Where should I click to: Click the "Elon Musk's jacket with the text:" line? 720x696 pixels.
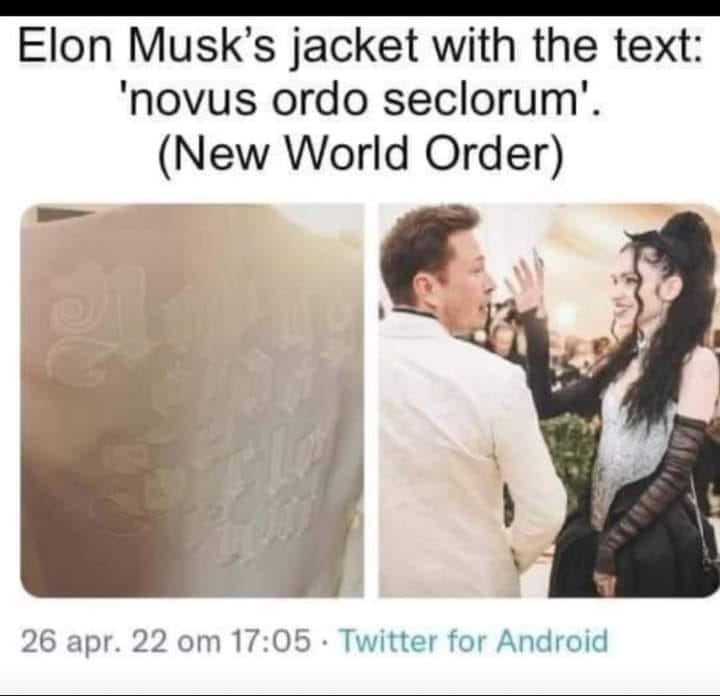pyautogui.click(x=360, y=46)
